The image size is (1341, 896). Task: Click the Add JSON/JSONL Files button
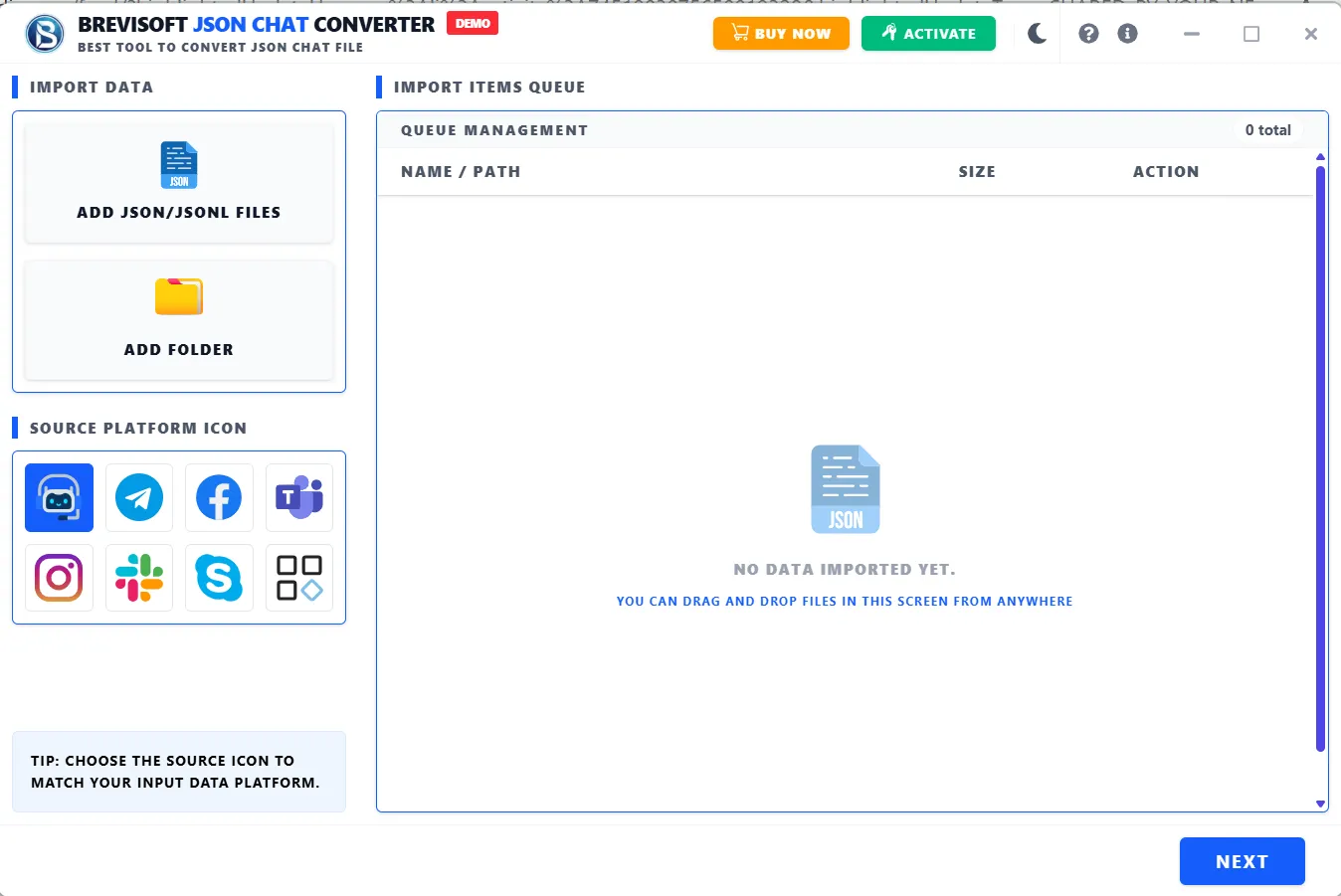179,184
